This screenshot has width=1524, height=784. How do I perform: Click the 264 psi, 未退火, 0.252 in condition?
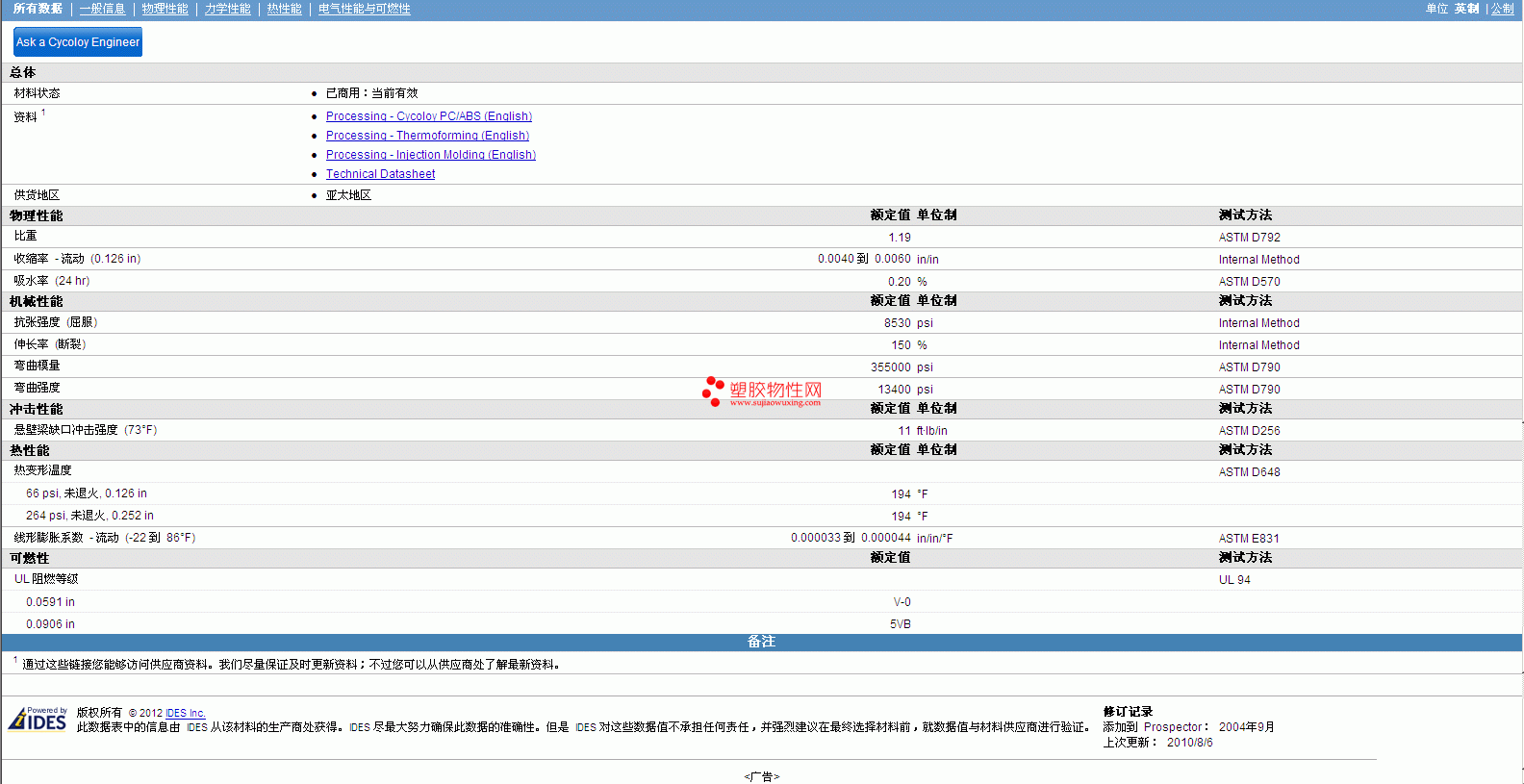pyautogui.click(x=89, y=516)
